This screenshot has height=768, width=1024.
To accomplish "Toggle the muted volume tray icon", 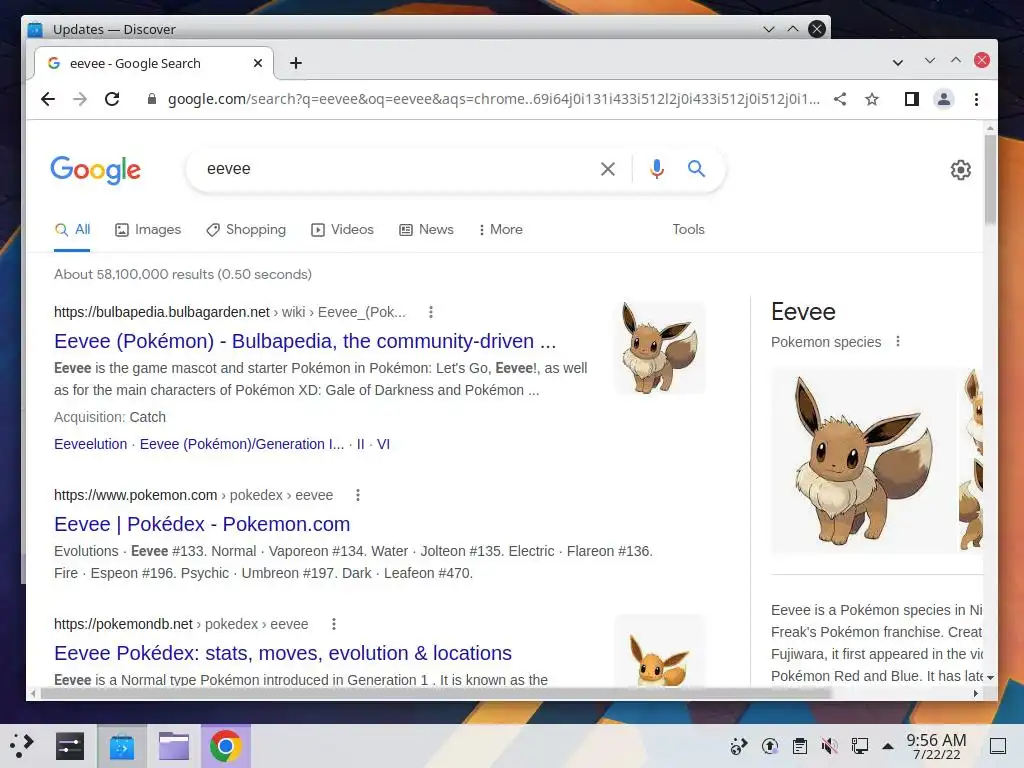I will click(x=829, y=746).
